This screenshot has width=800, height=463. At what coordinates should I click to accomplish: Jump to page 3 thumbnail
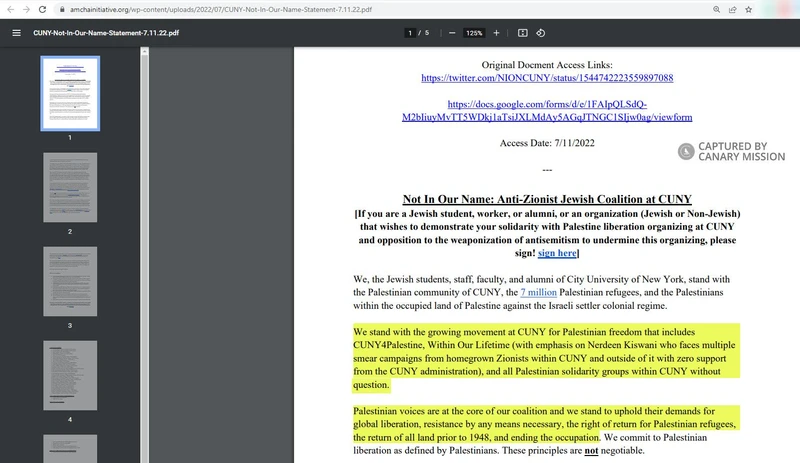click(70, 281)
